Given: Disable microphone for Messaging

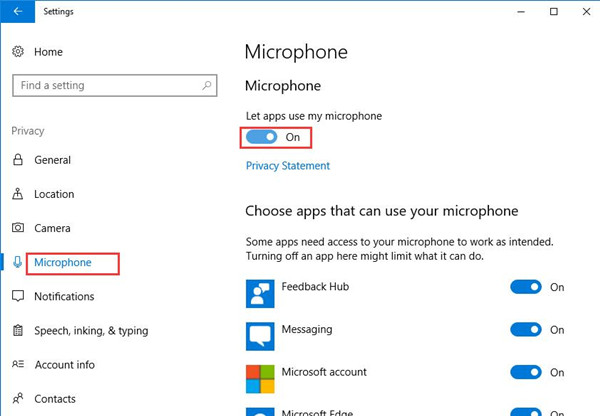Looking at the screenshot, I should click(526, 330).
